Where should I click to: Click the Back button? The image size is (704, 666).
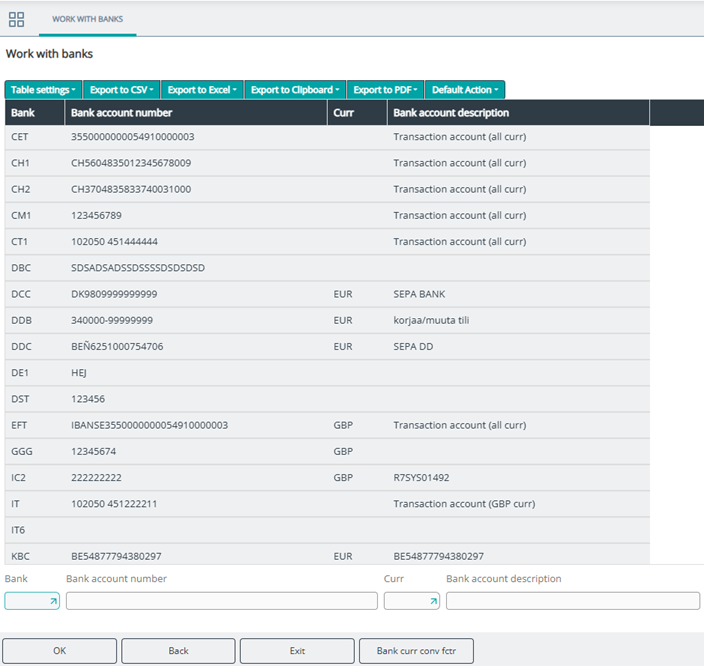[x=178, y=651]
